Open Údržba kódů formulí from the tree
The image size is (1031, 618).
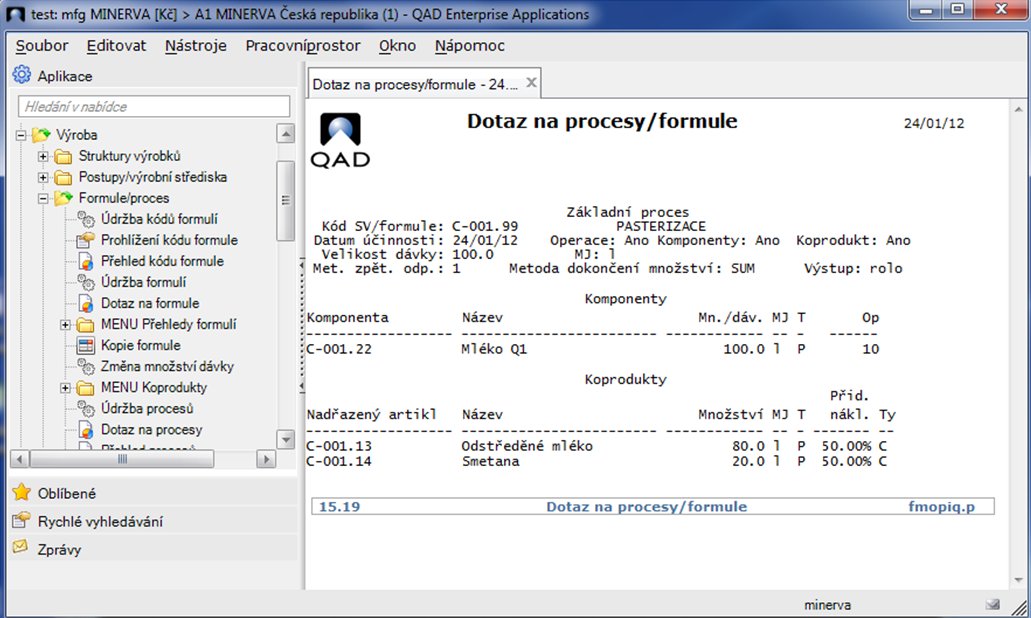(x=159, y=219)
